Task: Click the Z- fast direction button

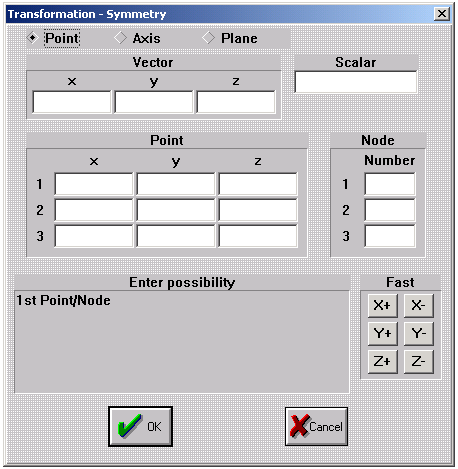Action: [419, 361]
